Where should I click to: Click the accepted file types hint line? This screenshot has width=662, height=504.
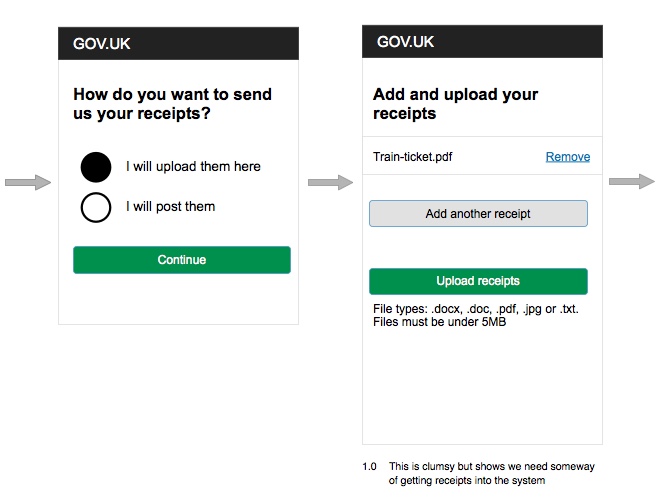tap(475, 309)
